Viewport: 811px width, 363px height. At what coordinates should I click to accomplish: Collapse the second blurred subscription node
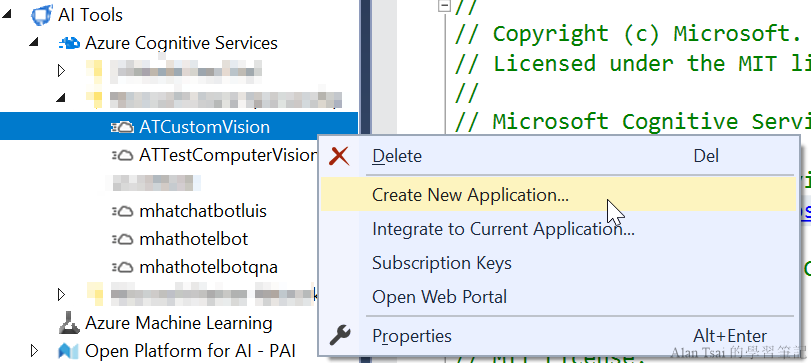coord(62,98)
